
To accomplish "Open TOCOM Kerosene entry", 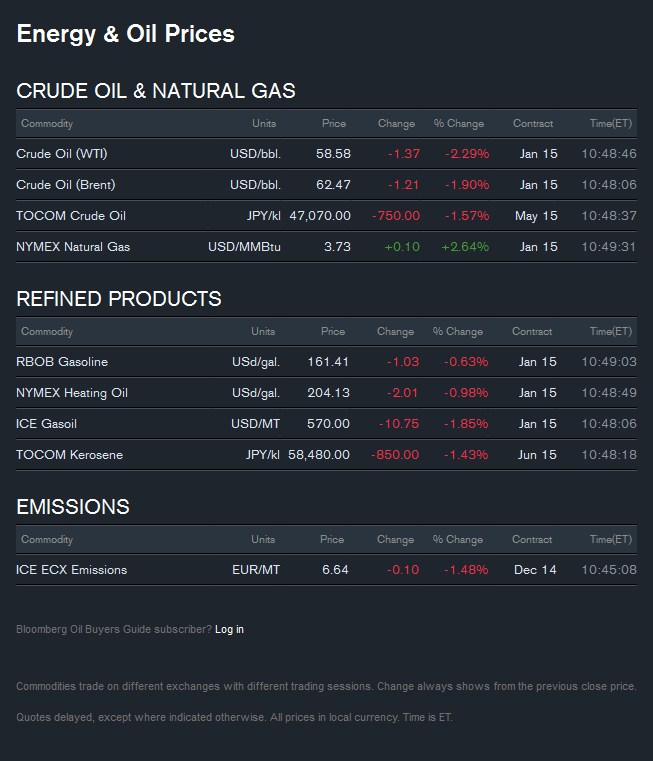I will coord(69,455).
